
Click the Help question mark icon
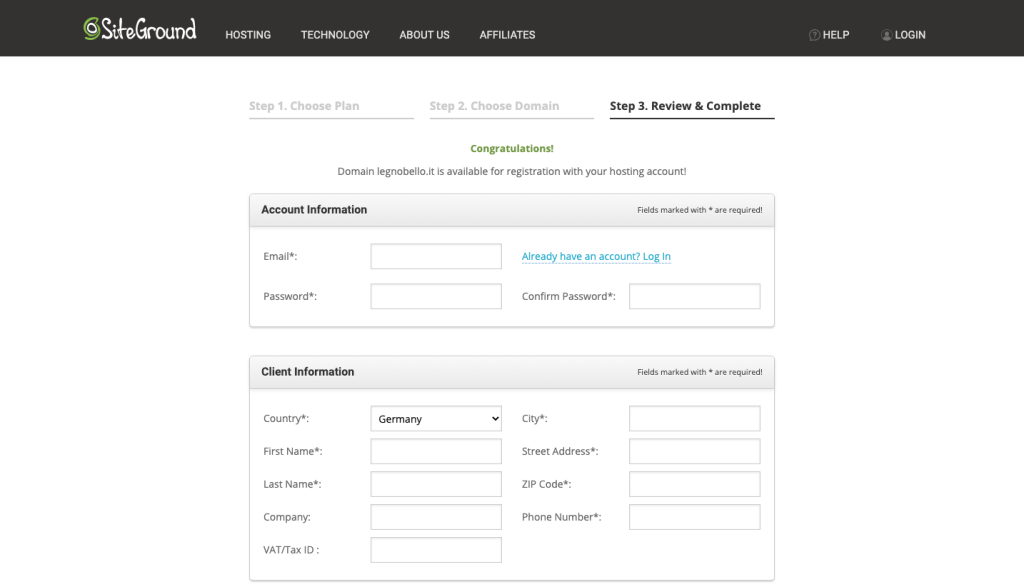[814, 35]
